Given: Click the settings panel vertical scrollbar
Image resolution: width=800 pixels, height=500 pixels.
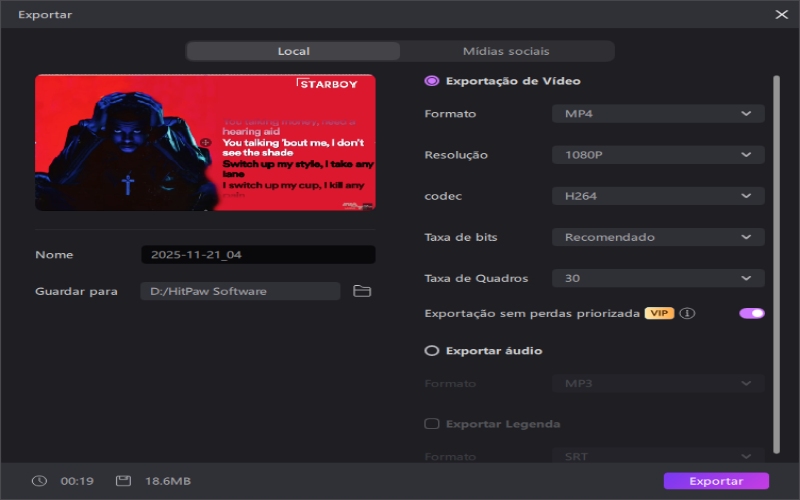Looking at the screenshot, I should coord(777,264).
